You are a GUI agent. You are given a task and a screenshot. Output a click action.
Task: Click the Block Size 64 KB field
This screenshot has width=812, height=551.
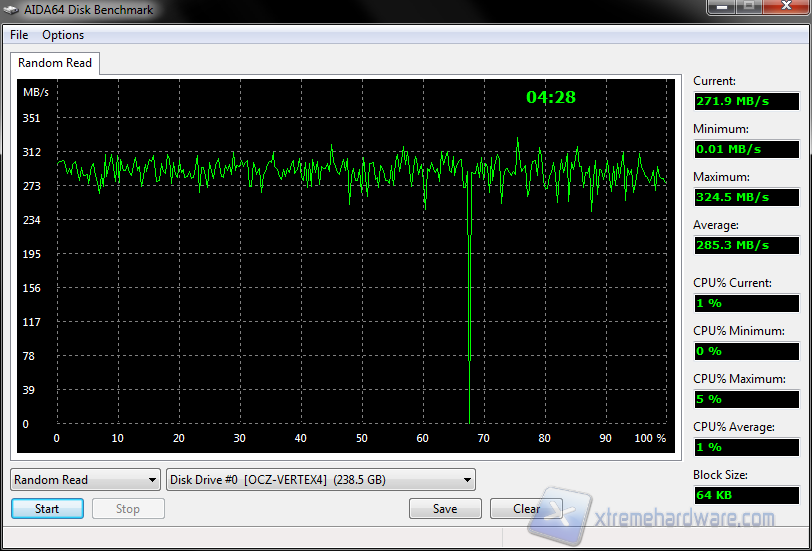pyautogui.click(x=746, y=495)
